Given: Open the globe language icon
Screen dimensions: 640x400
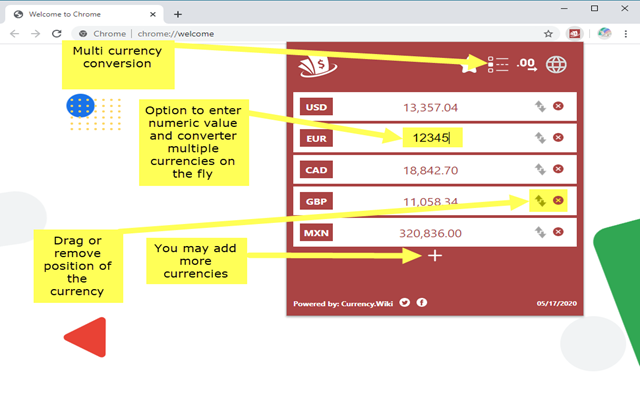Looking at the screenshot, I should (x=556, y=64).
